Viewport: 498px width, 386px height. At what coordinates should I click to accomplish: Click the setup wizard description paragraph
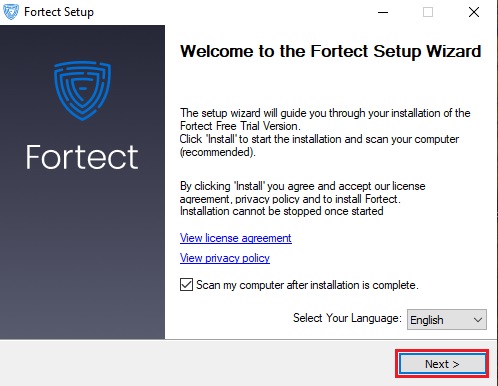[x=325, y=132]
